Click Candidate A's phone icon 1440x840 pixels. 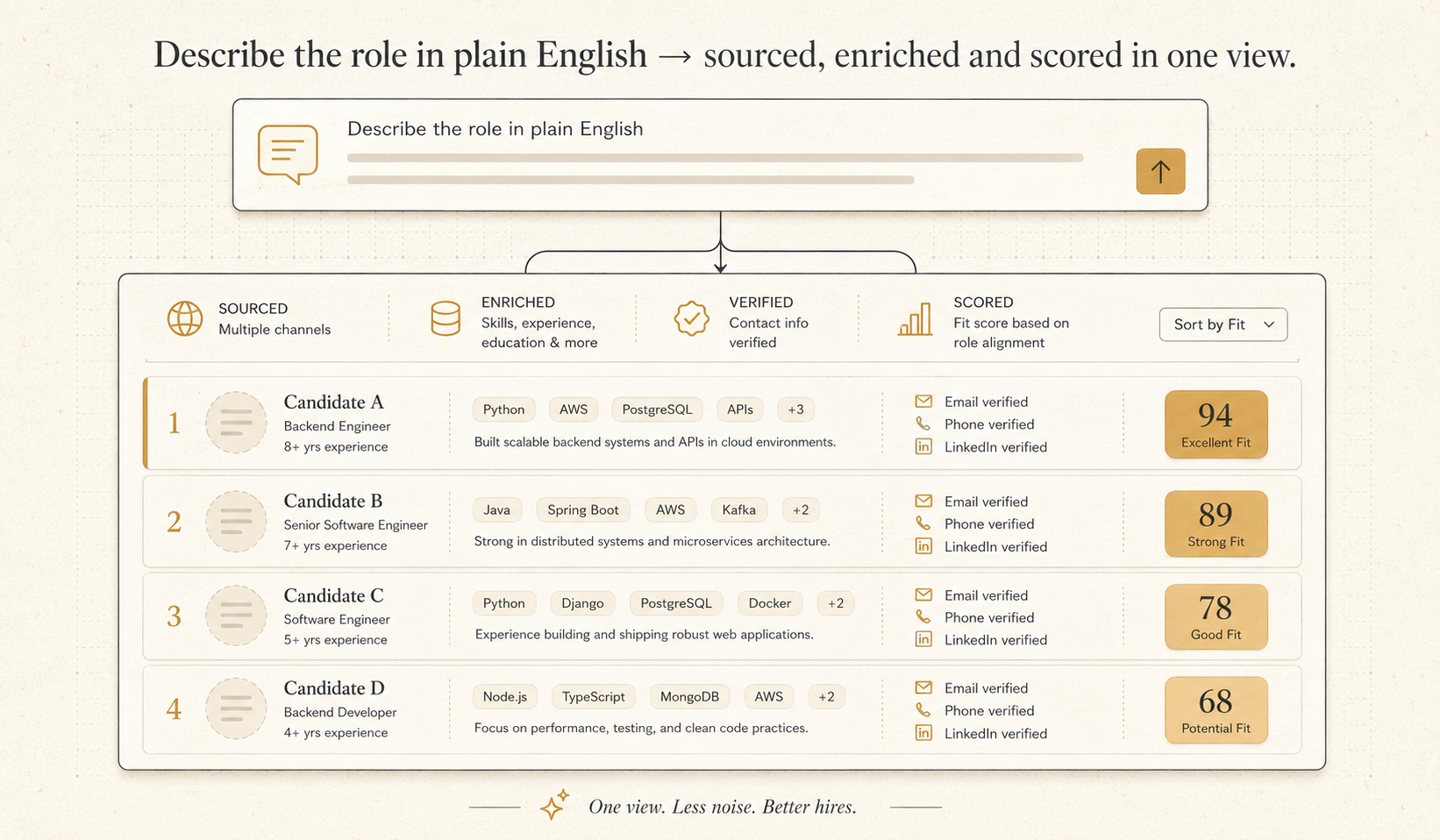[x=923, y=424]
